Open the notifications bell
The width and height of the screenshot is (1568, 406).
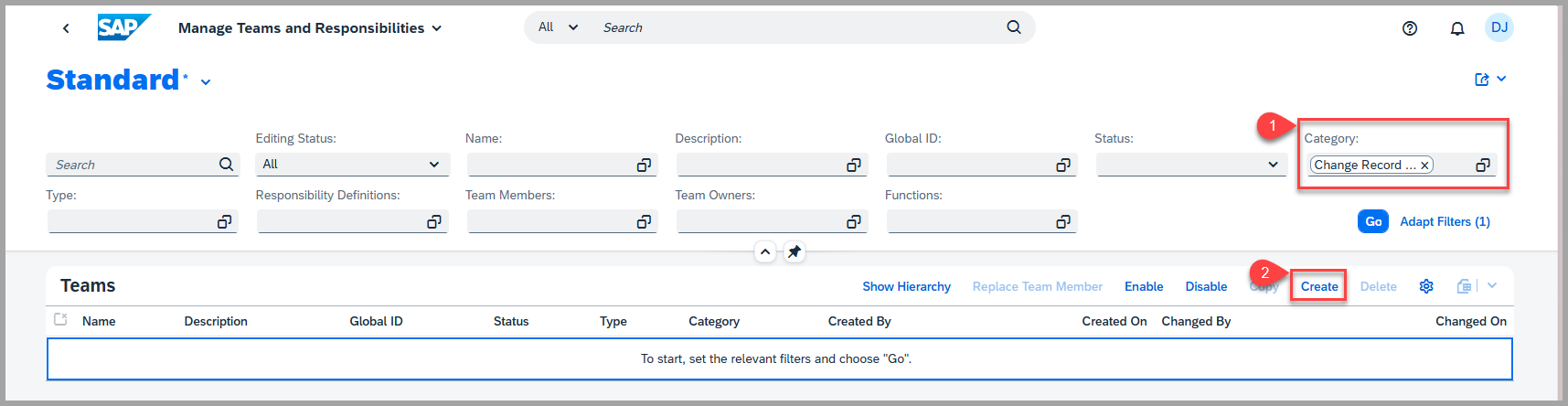[x=1456, y=28]
